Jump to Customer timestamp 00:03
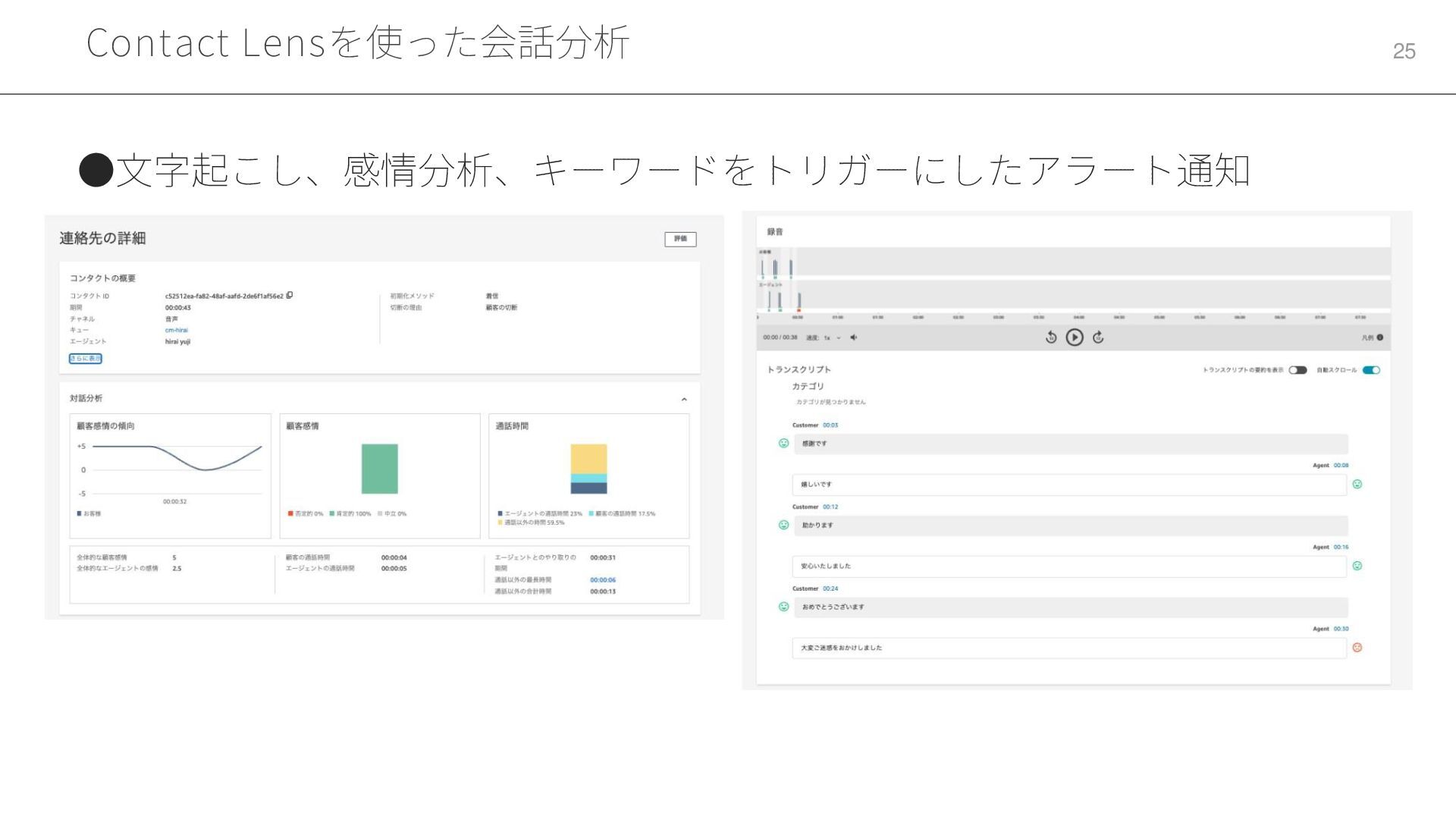The image size is (1456, 819). coord(830,425)
